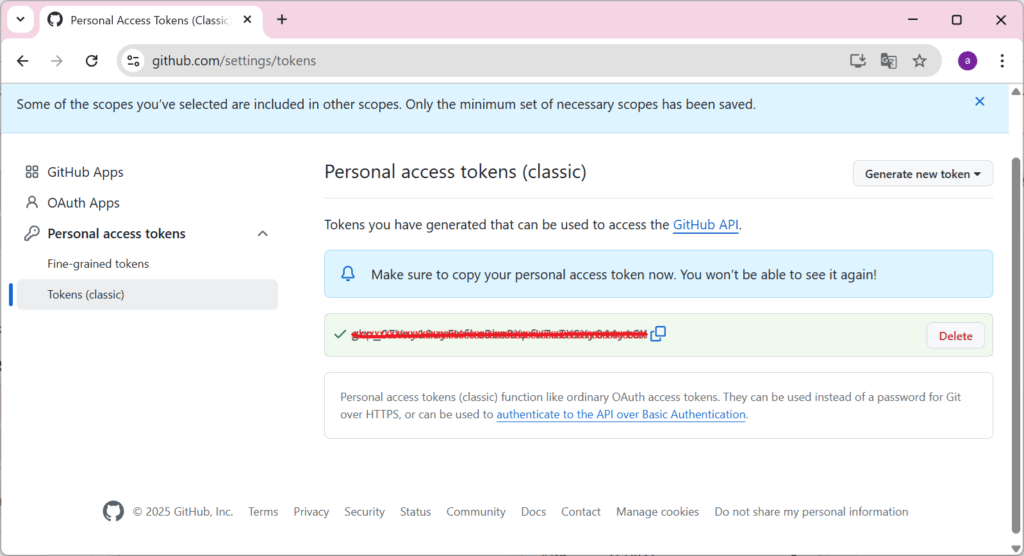Open the Chrome profile avatar
1024x556 pixels.
[967, 61]
